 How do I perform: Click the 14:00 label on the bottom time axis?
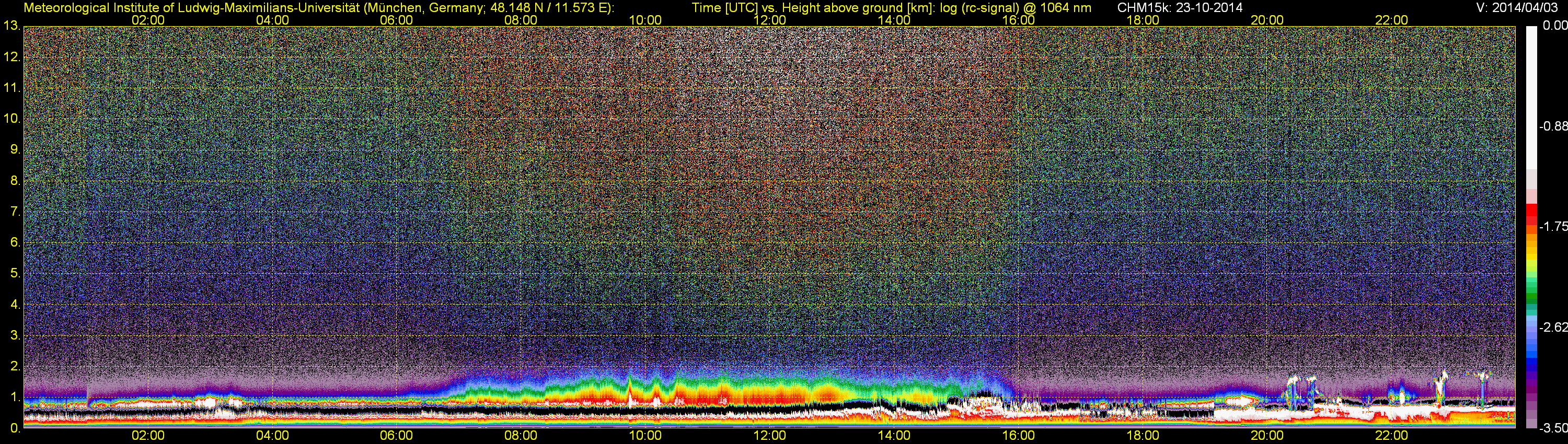(894, 436)
